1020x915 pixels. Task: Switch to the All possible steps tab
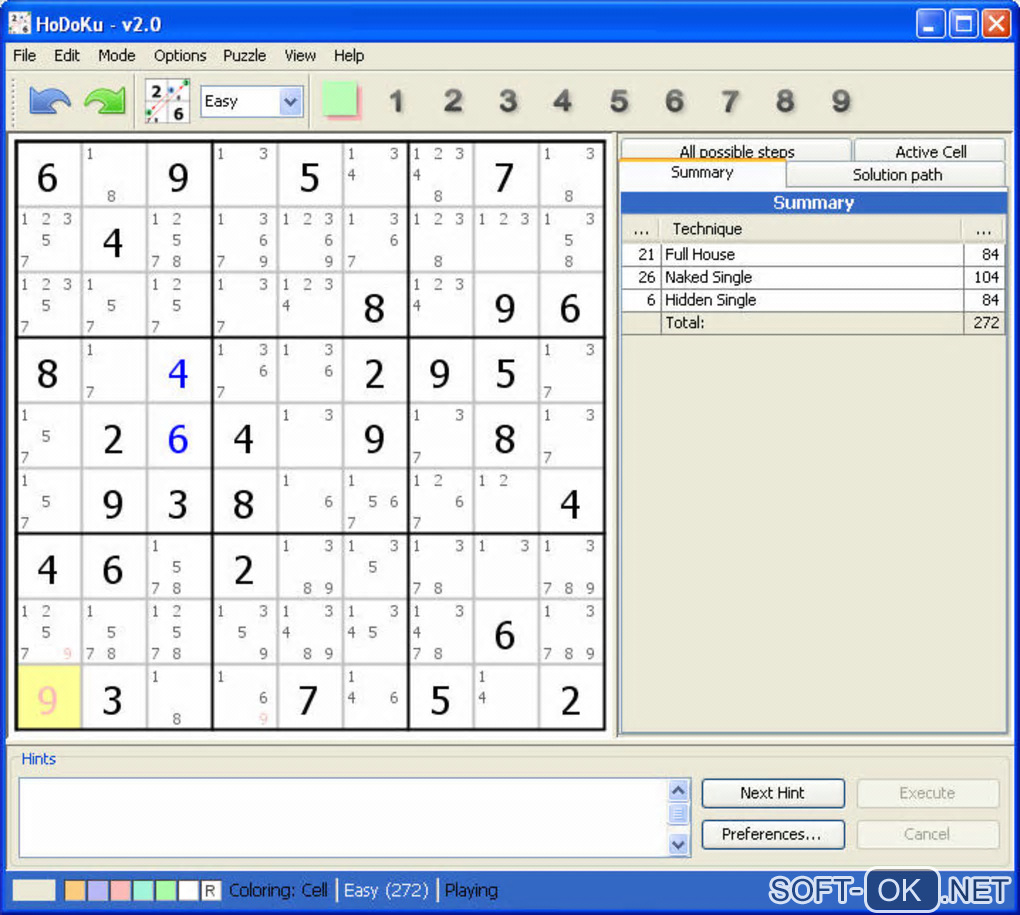coord(736,151)
